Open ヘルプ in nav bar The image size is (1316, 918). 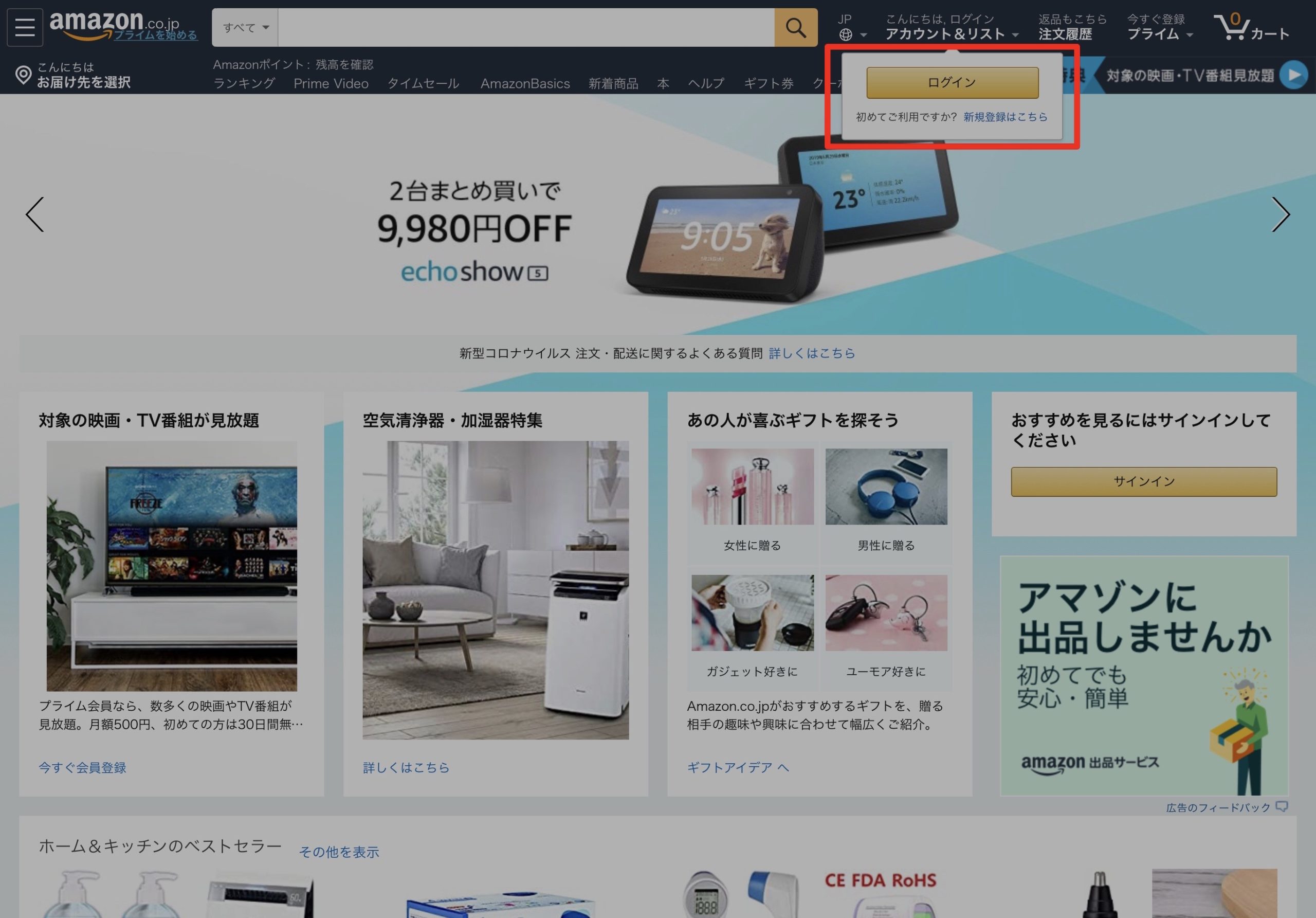click(706, 84)
